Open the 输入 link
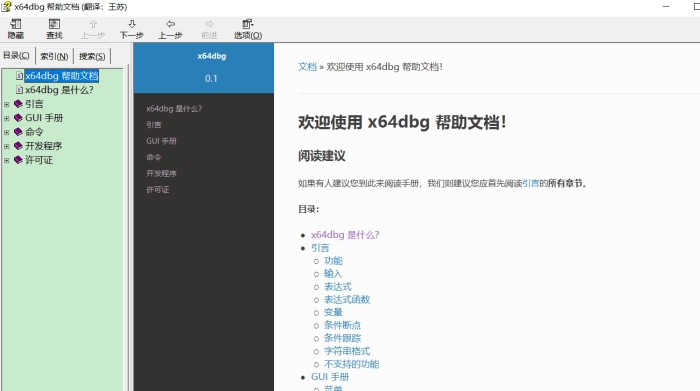Image resolution: width=700 pixels, height=391 pixels. pyautogui.click(x=333, y=274)
